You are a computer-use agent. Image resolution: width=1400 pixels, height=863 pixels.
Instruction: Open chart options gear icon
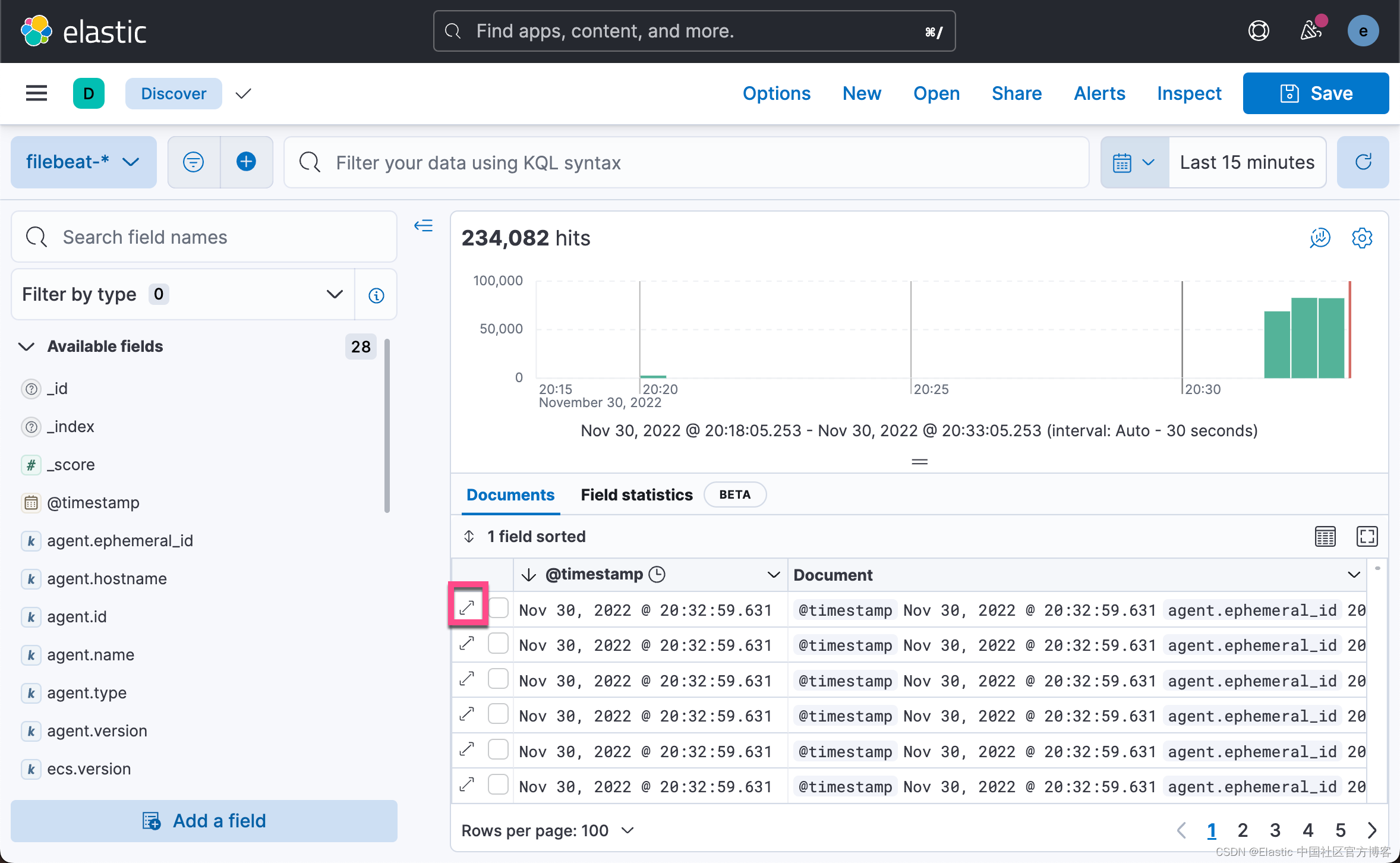[1361, 238]
